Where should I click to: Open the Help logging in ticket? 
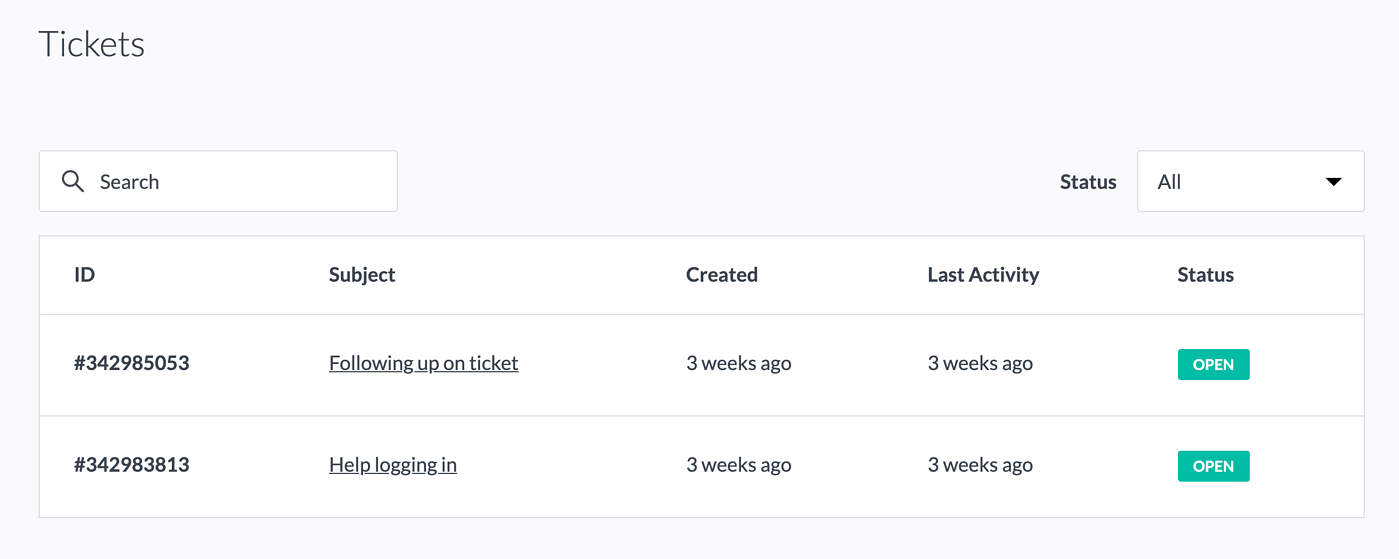click(x=393, y=465)
